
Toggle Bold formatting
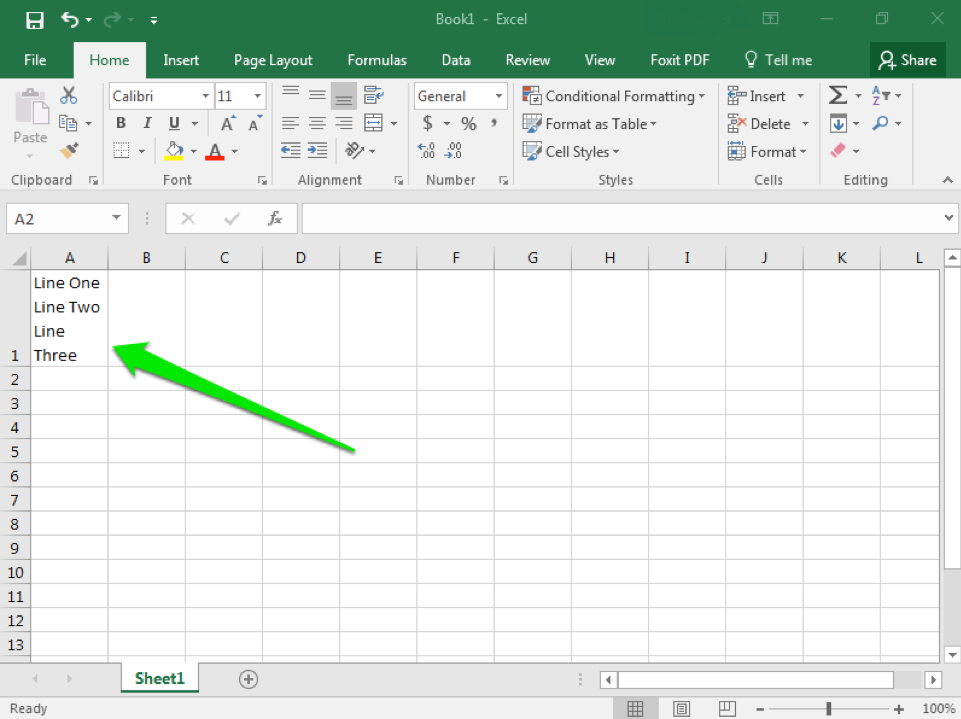[121, 124]
